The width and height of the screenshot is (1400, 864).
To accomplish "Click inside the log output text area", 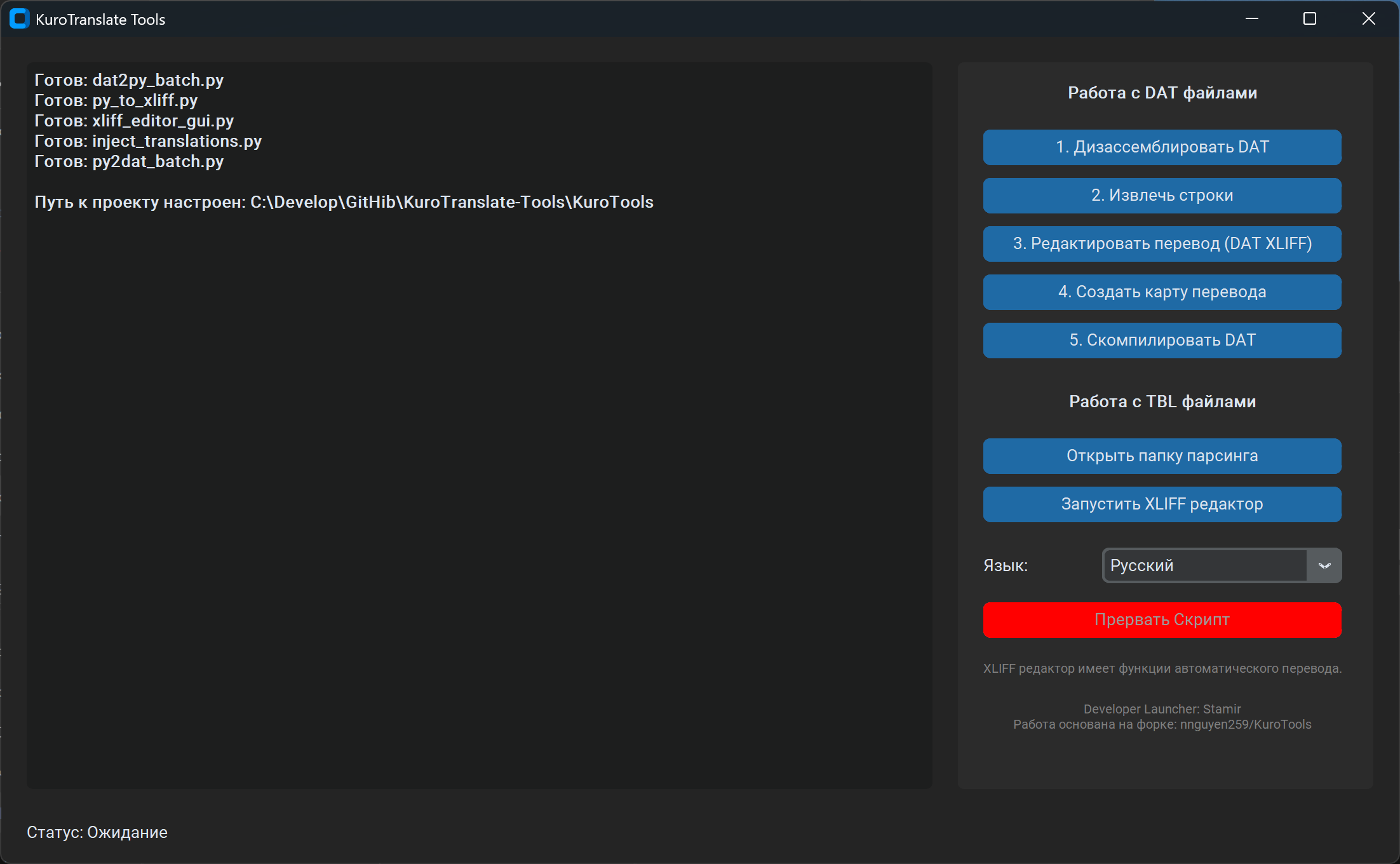I will click(479, 483).
